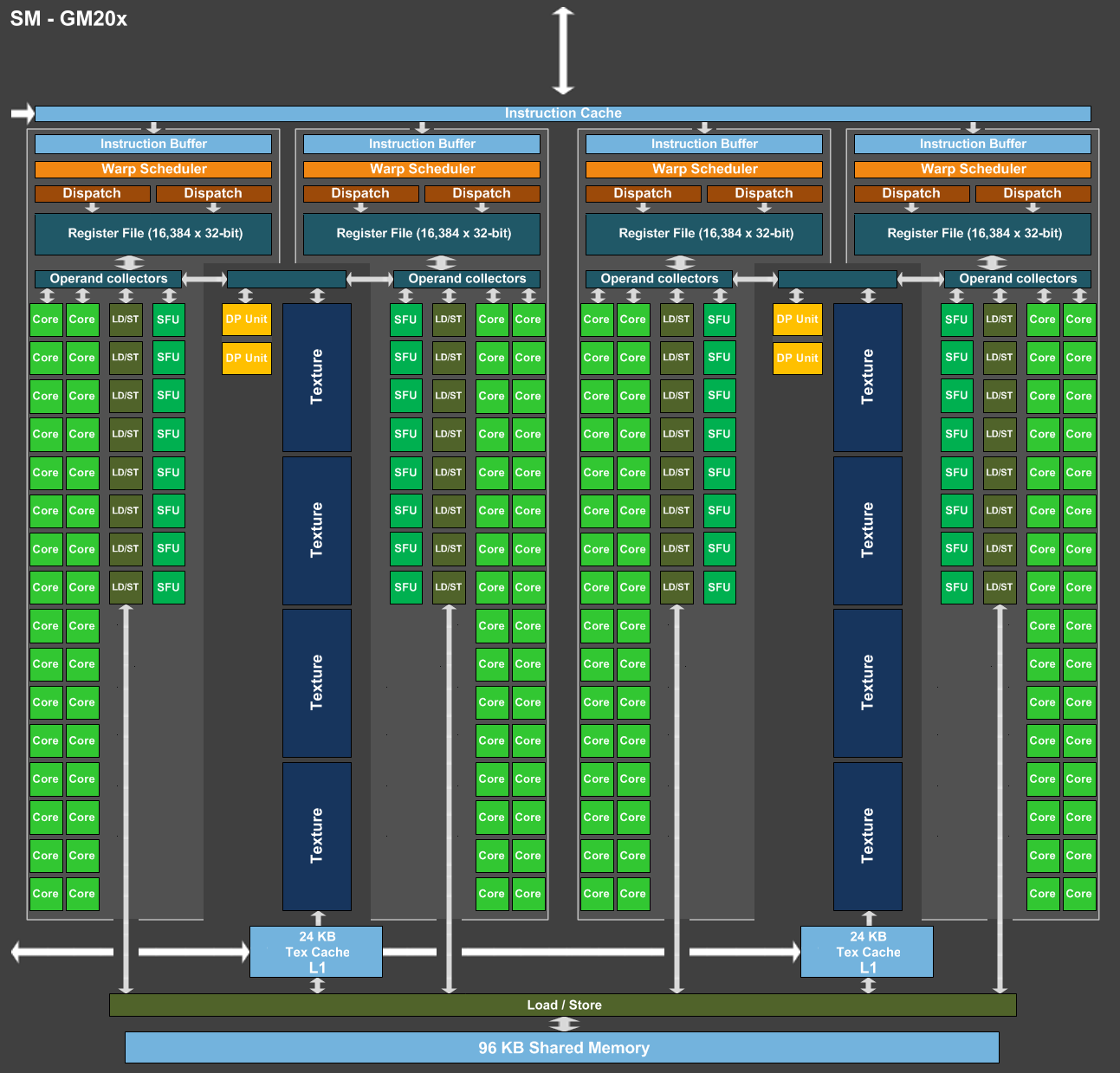
Task: Click the left "24 KB Tex Cache L1" block
Action: click(316, 952)
